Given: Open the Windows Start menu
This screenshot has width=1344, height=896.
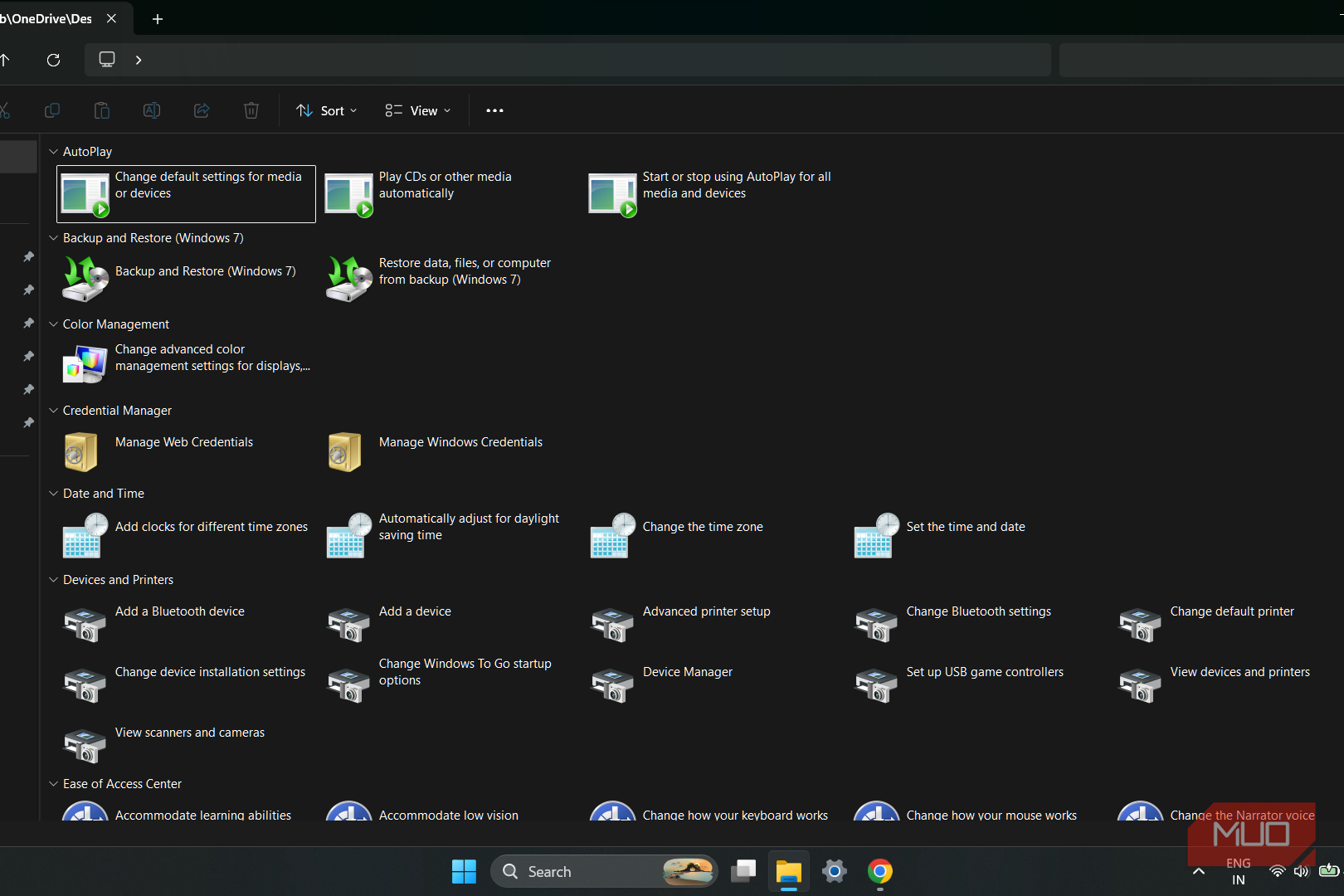Looking at the screenshot, I should click(464, 871).
